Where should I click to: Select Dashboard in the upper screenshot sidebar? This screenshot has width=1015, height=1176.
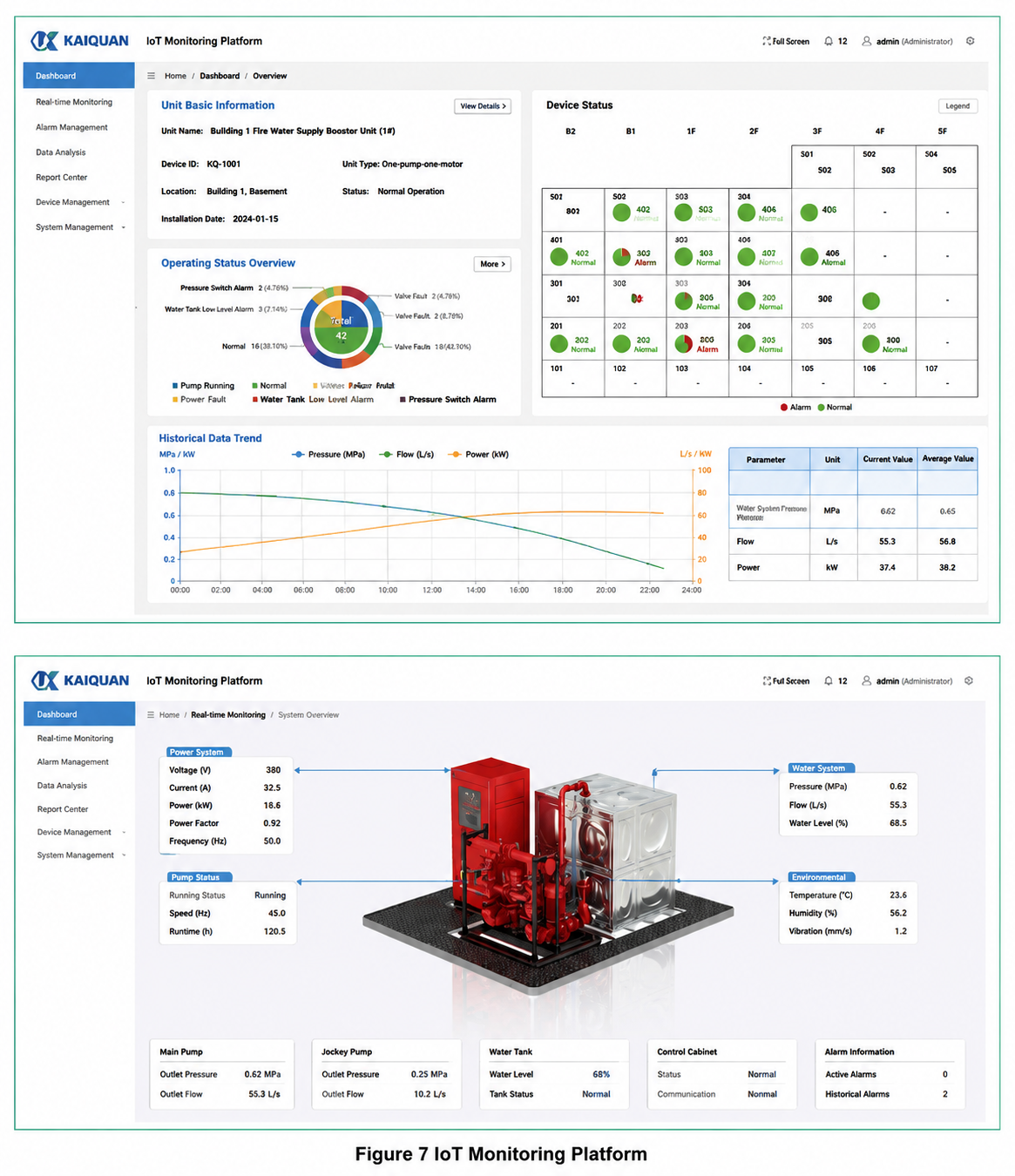coord(79,76)
